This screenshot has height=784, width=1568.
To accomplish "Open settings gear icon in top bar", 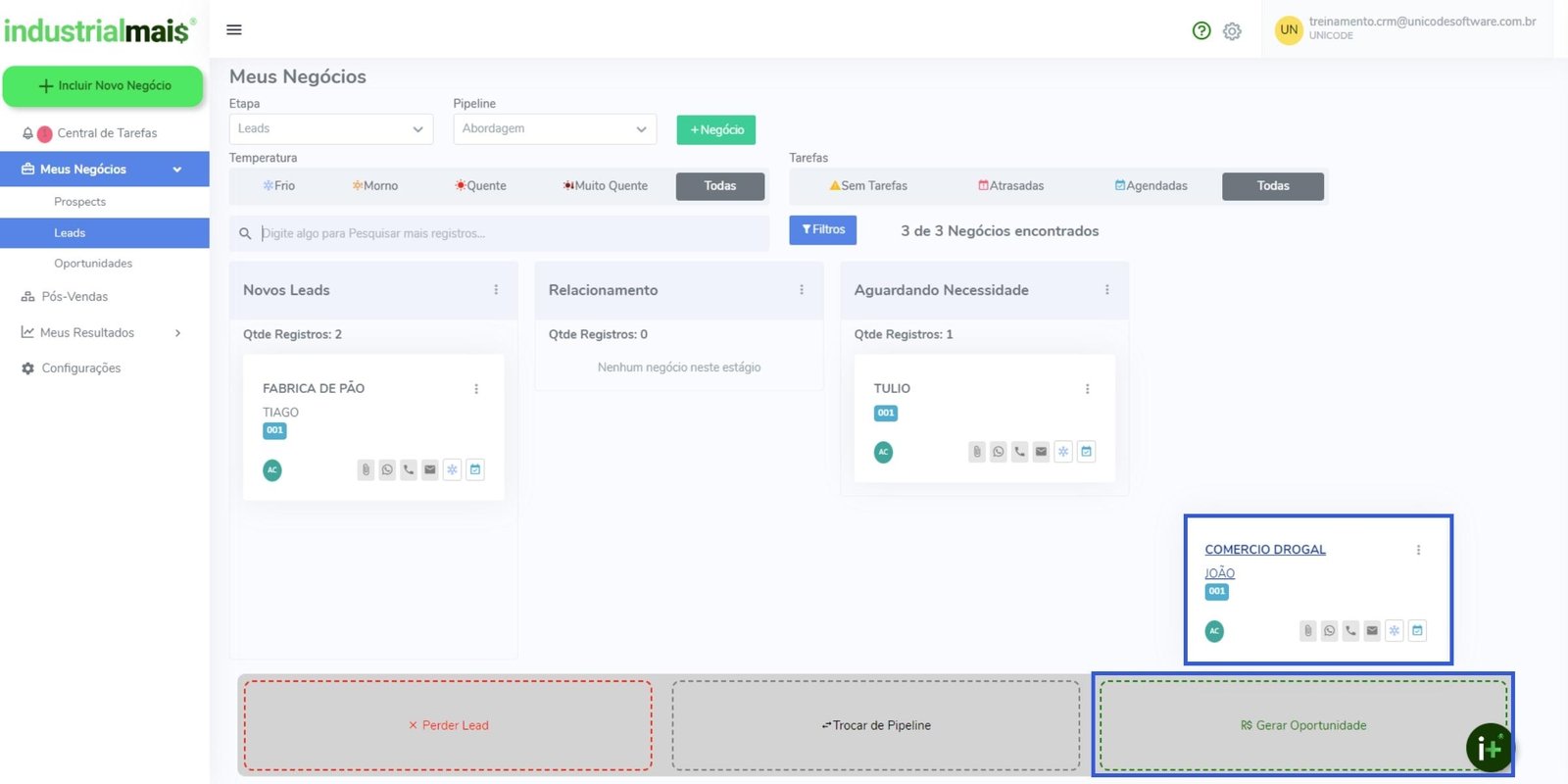I will click(1232, 31).
